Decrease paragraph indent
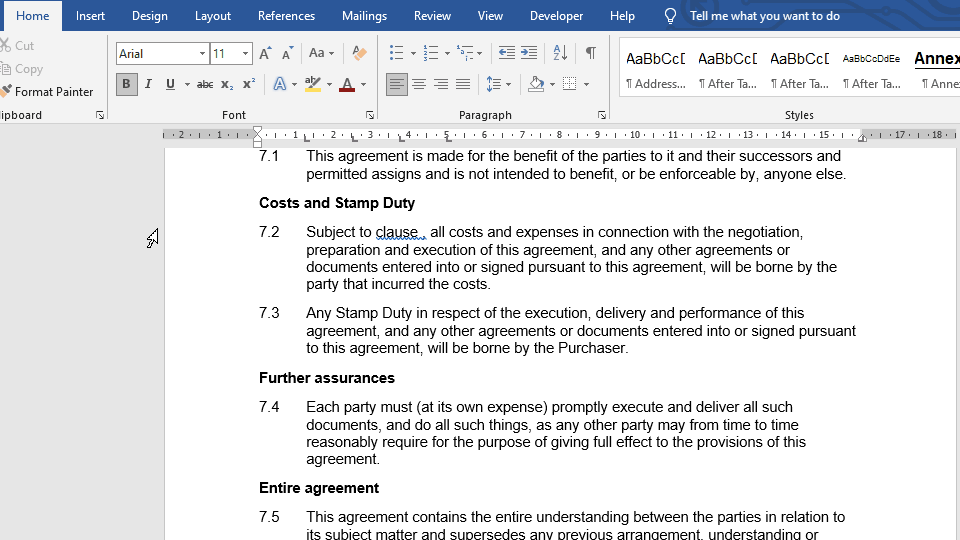The image size is (960, 540). (x=506, y=53)
